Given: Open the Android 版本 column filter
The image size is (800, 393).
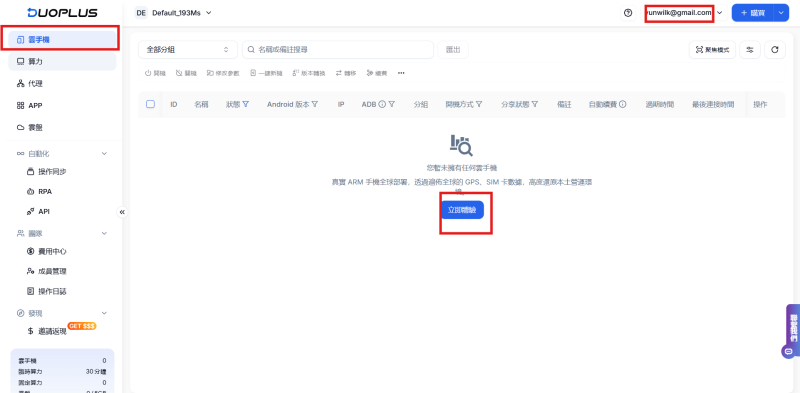Looking at the screenshot, I should (315, 104).
